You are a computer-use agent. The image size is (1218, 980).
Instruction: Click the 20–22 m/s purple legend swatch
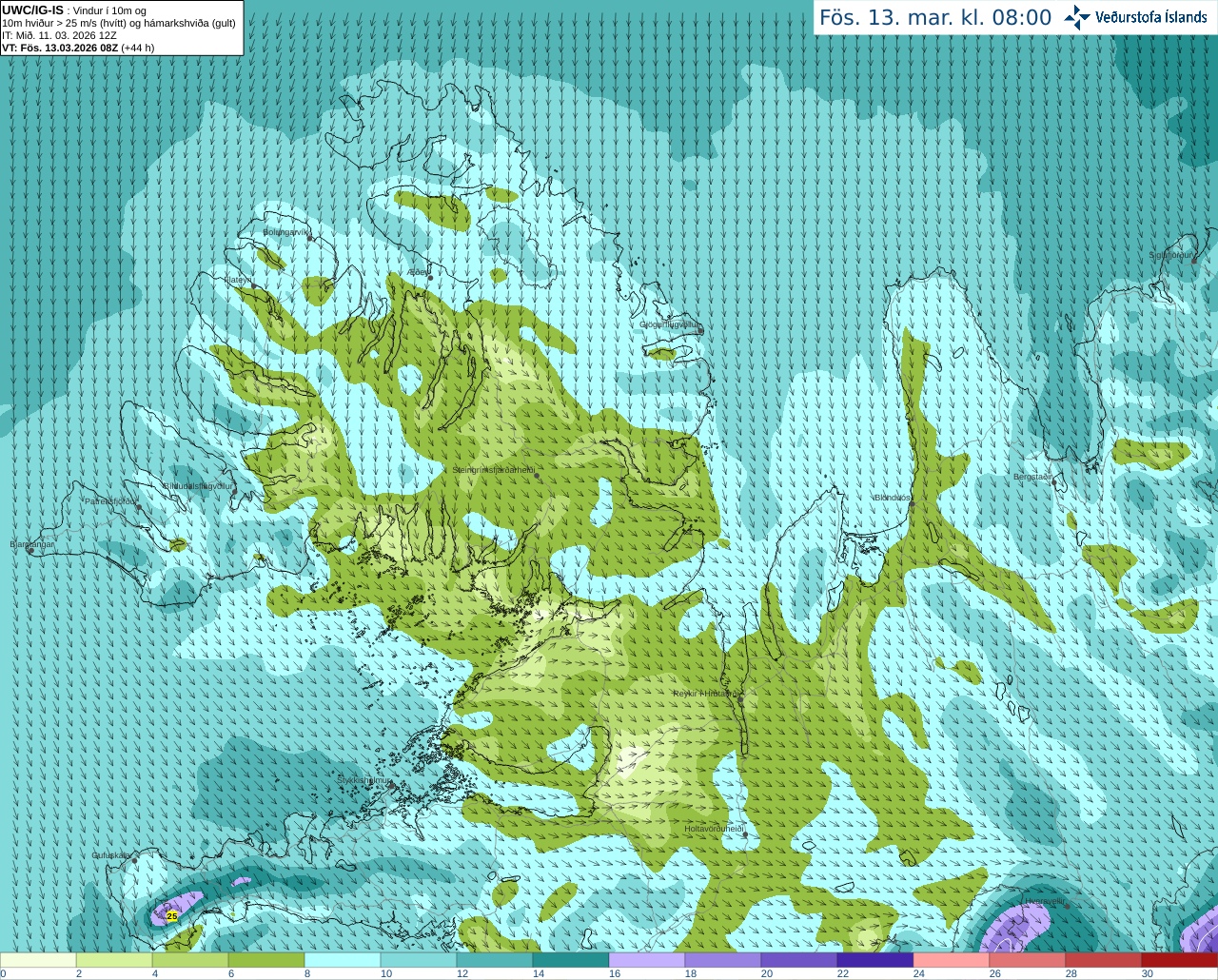799,960
